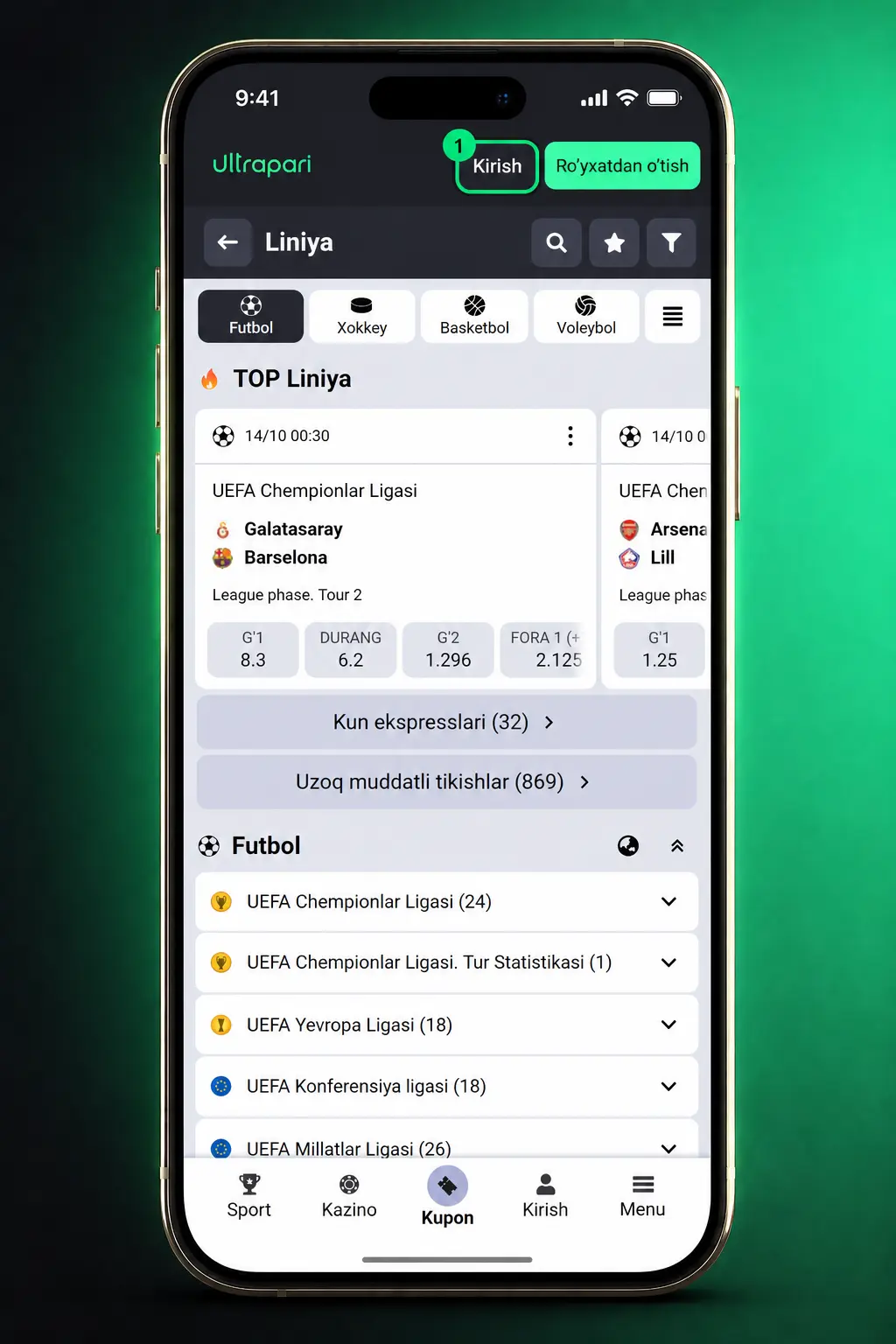896x1344 pixels.
Task: Switch to the Basketbol tab
Action: (474, 316)
